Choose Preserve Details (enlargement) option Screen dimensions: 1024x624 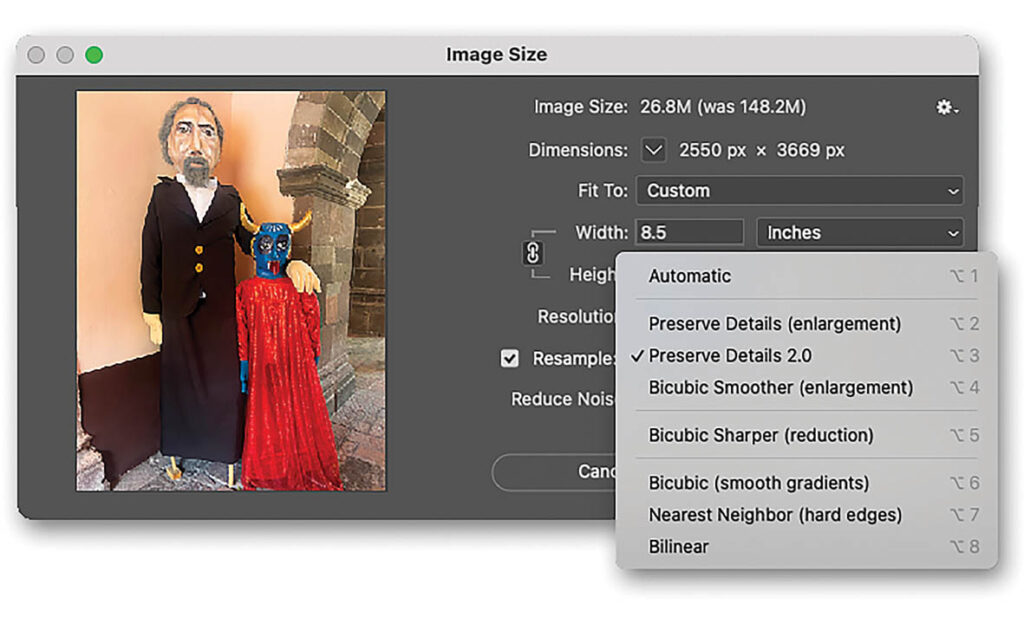775,324
